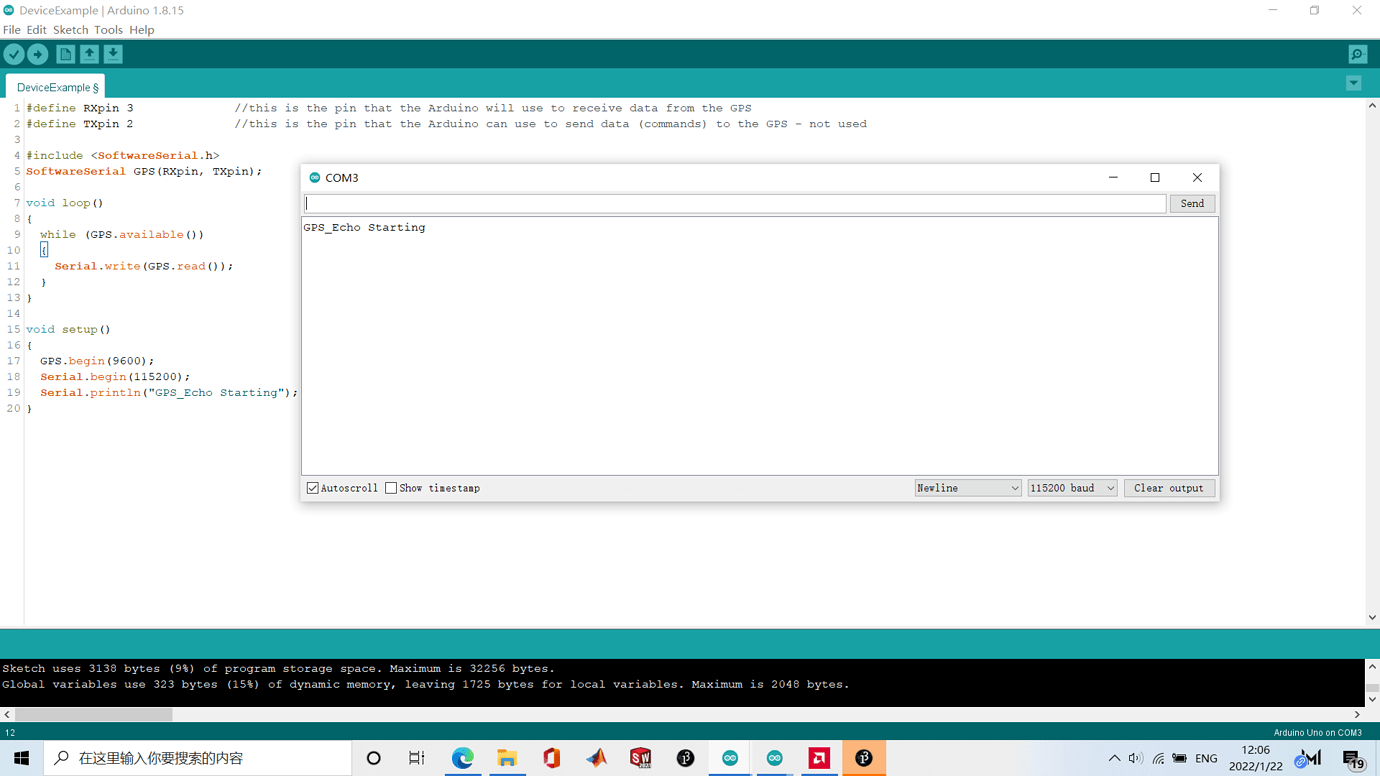Open the Tools menu
1380x776 pixels.
[108, 29]
